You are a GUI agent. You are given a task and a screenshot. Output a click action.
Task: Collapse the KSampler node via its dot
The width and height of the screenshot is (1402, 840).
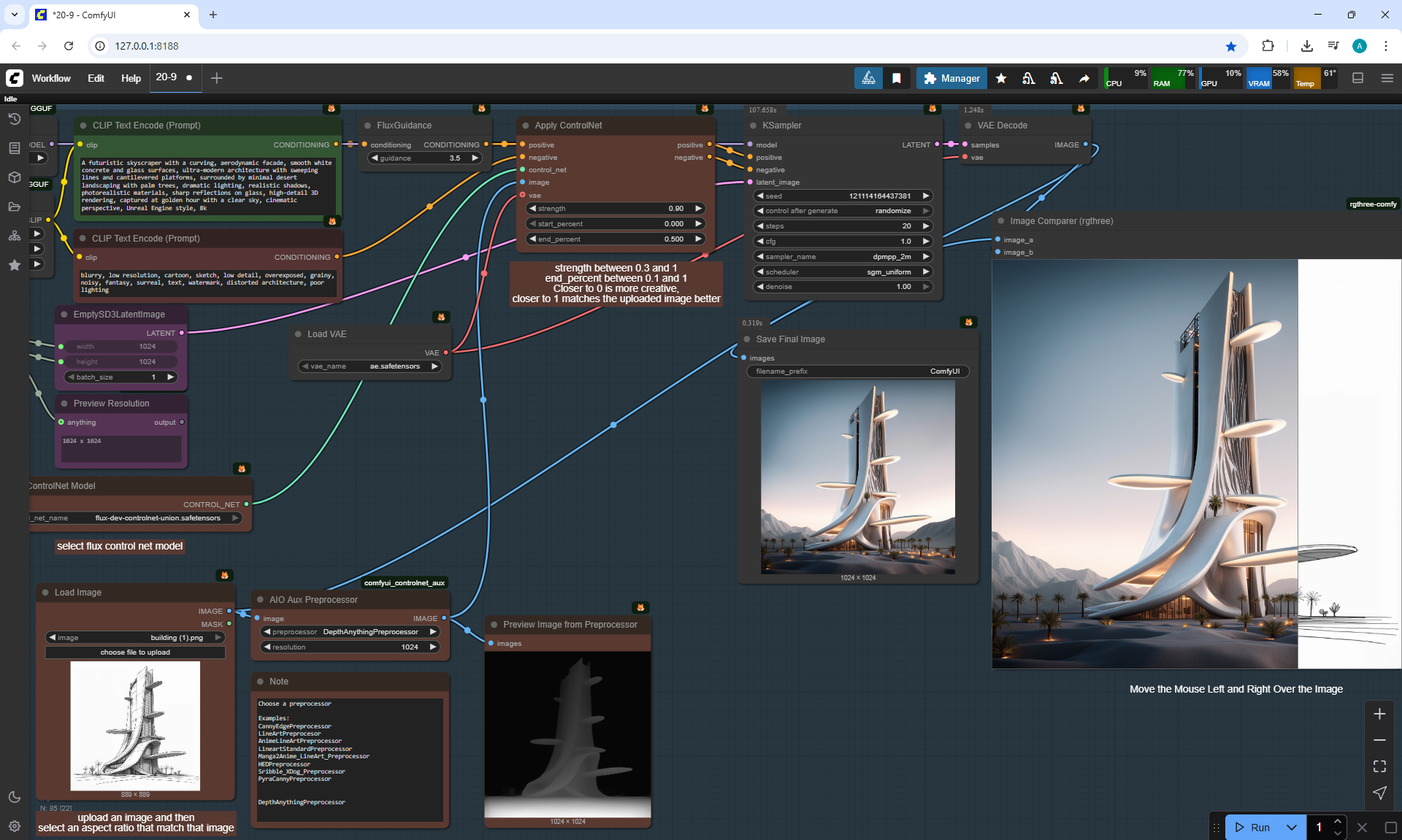coord(753,126)
